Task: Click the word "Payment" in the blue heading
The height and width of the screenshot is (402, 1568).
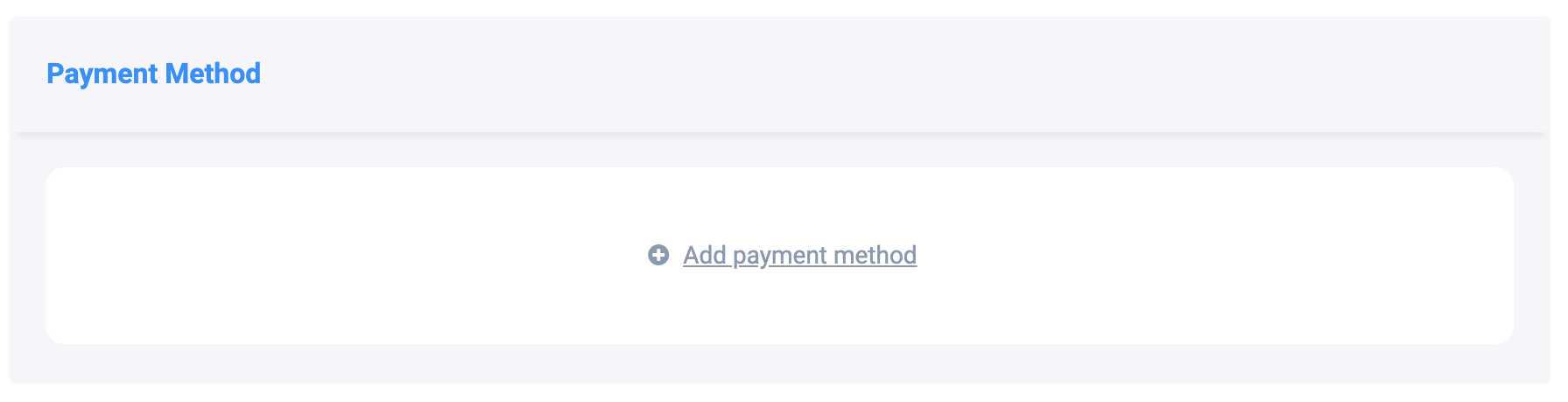Action: coord(102,74)
